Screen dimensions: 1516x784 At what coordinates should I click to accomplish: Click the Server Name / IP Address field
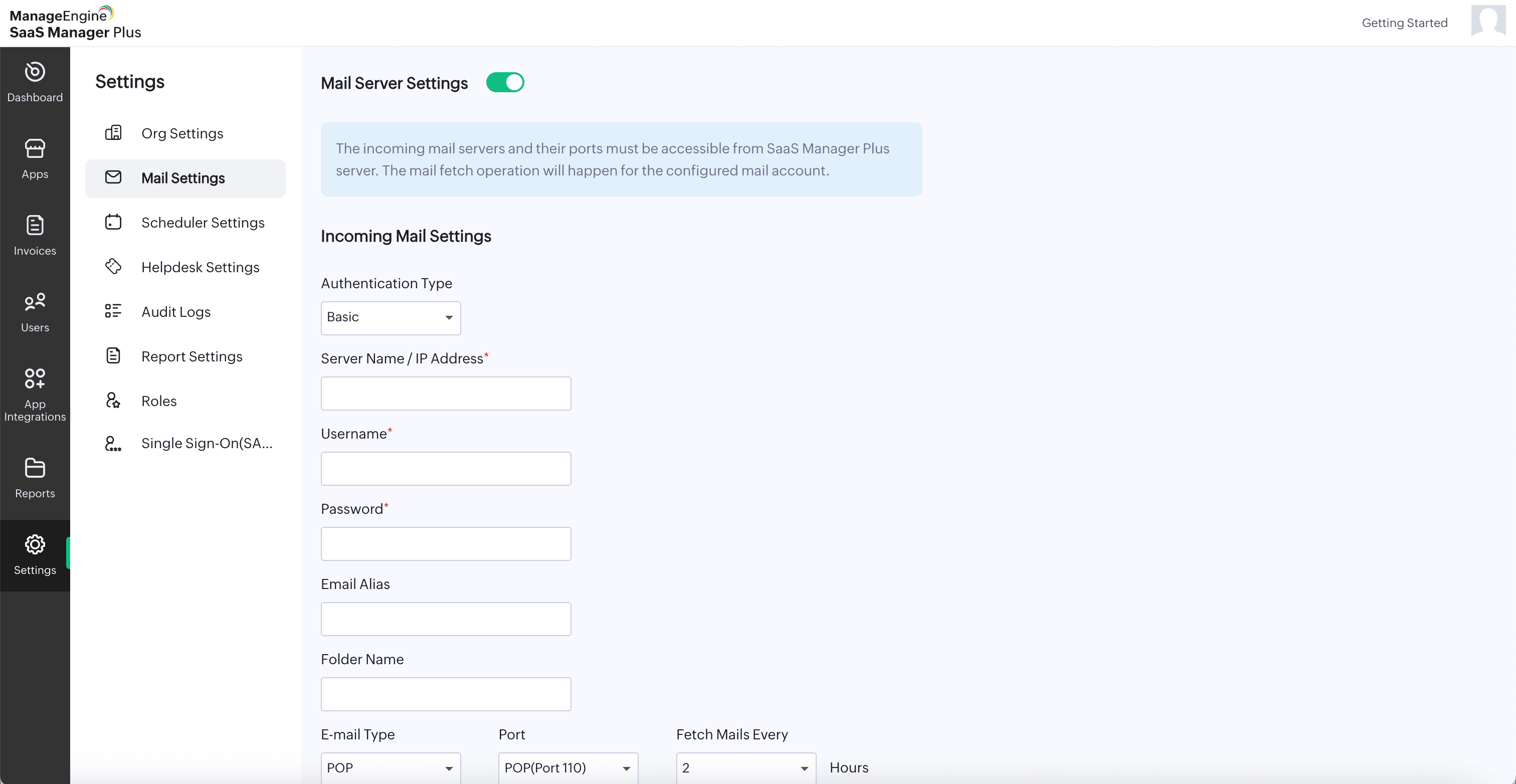tap(446, 393)
